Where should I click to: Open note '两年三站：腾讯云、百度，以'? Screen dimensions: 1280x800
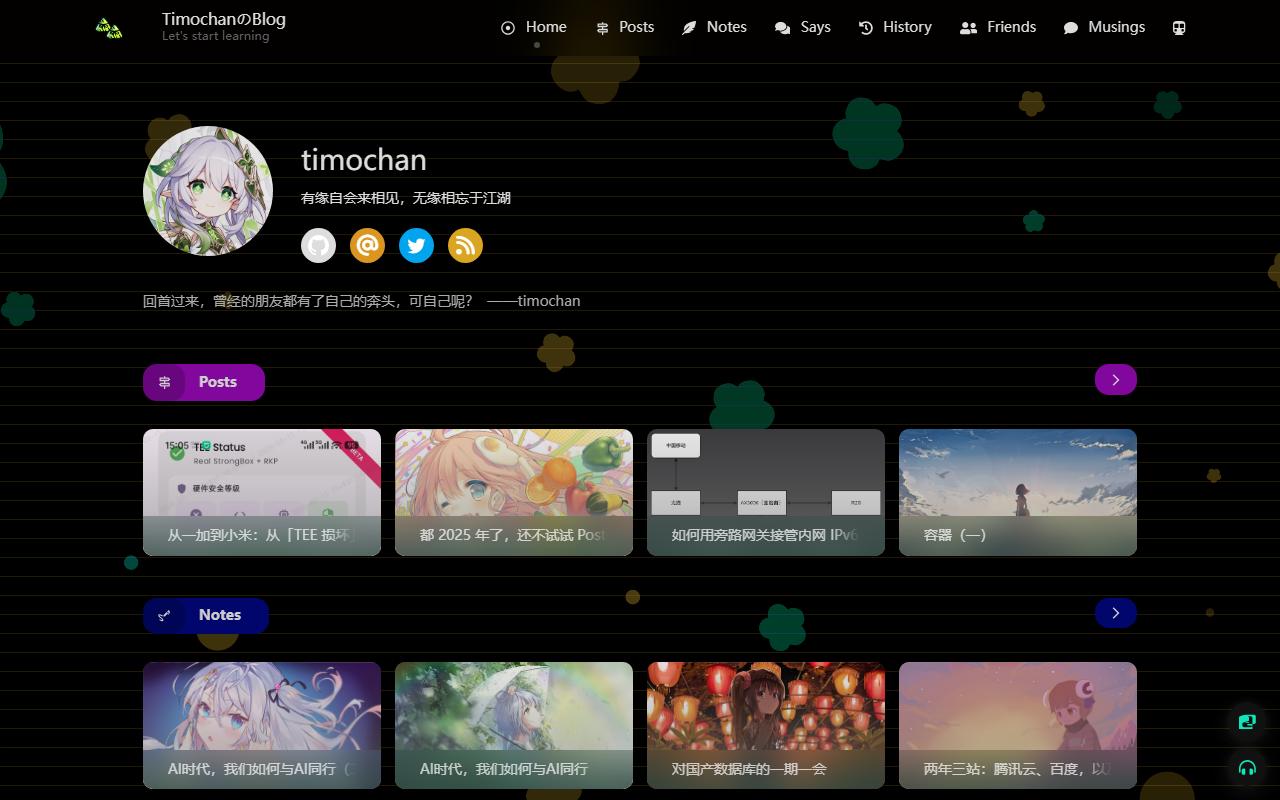[x=1018, y=725]
